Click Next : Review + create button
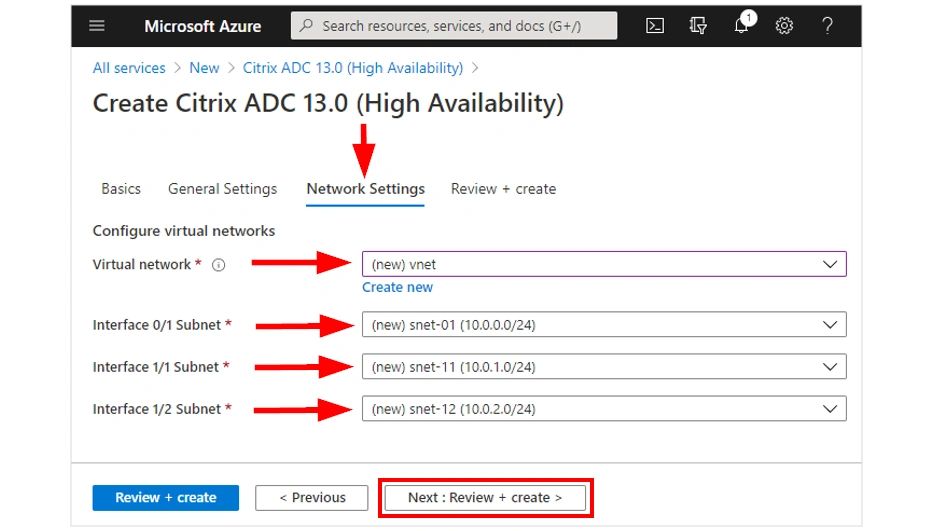Screen dimensions: 935x531 [485, 498]
